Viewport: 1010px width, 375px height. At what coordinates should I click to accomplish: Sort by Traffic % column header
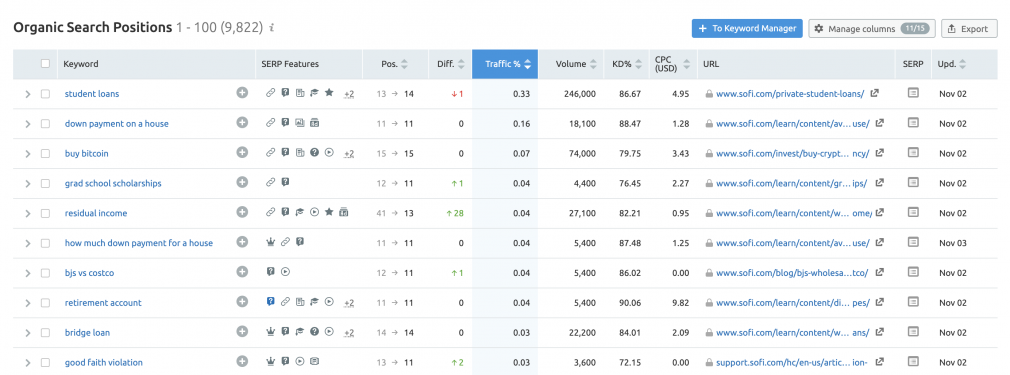coord(504,64)
